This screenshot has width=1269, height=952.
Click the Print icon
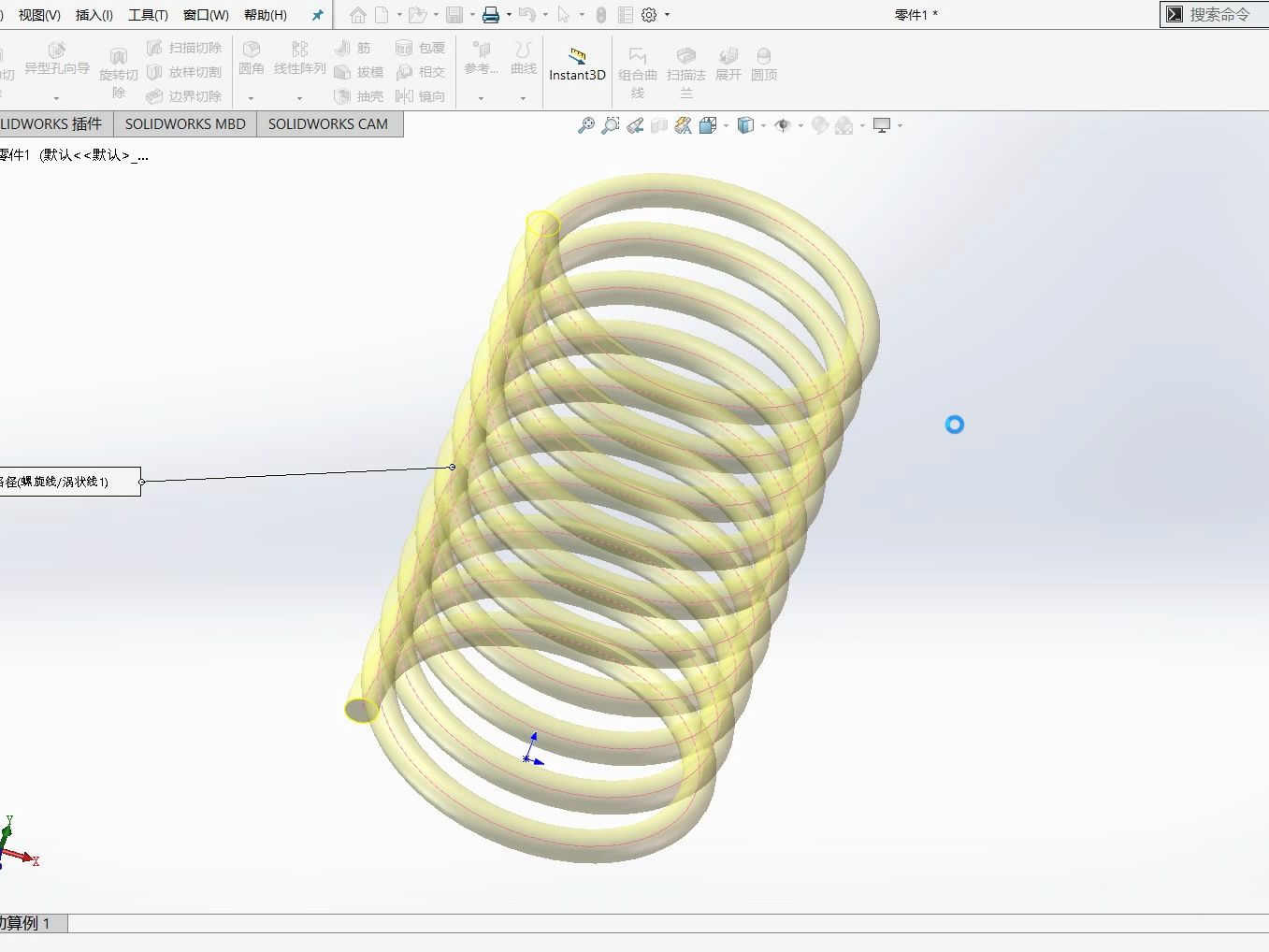(491, 15)
